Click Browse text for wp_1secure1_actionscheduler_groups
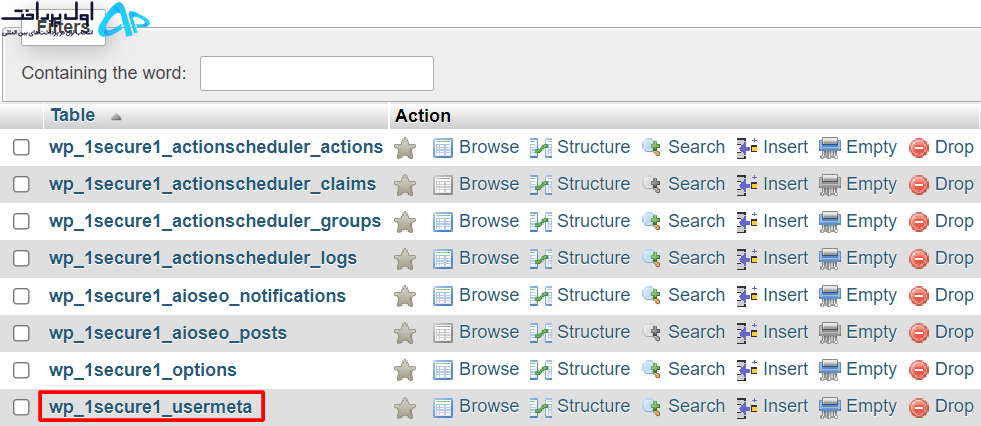 pyautogui.click(x=489, y=221)
